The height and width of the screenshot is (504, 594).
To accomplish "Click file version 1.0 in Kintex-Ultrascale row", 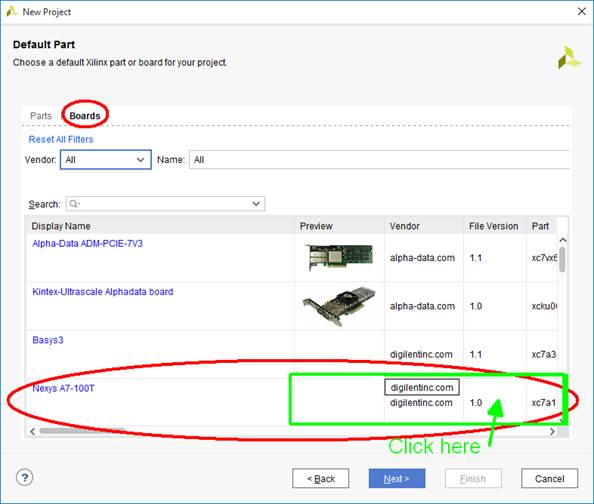I will point(476,306).
